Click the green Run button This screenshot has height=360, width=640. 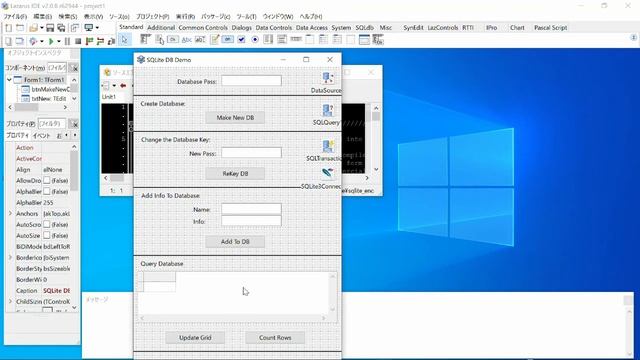click(x=51, y=41)
